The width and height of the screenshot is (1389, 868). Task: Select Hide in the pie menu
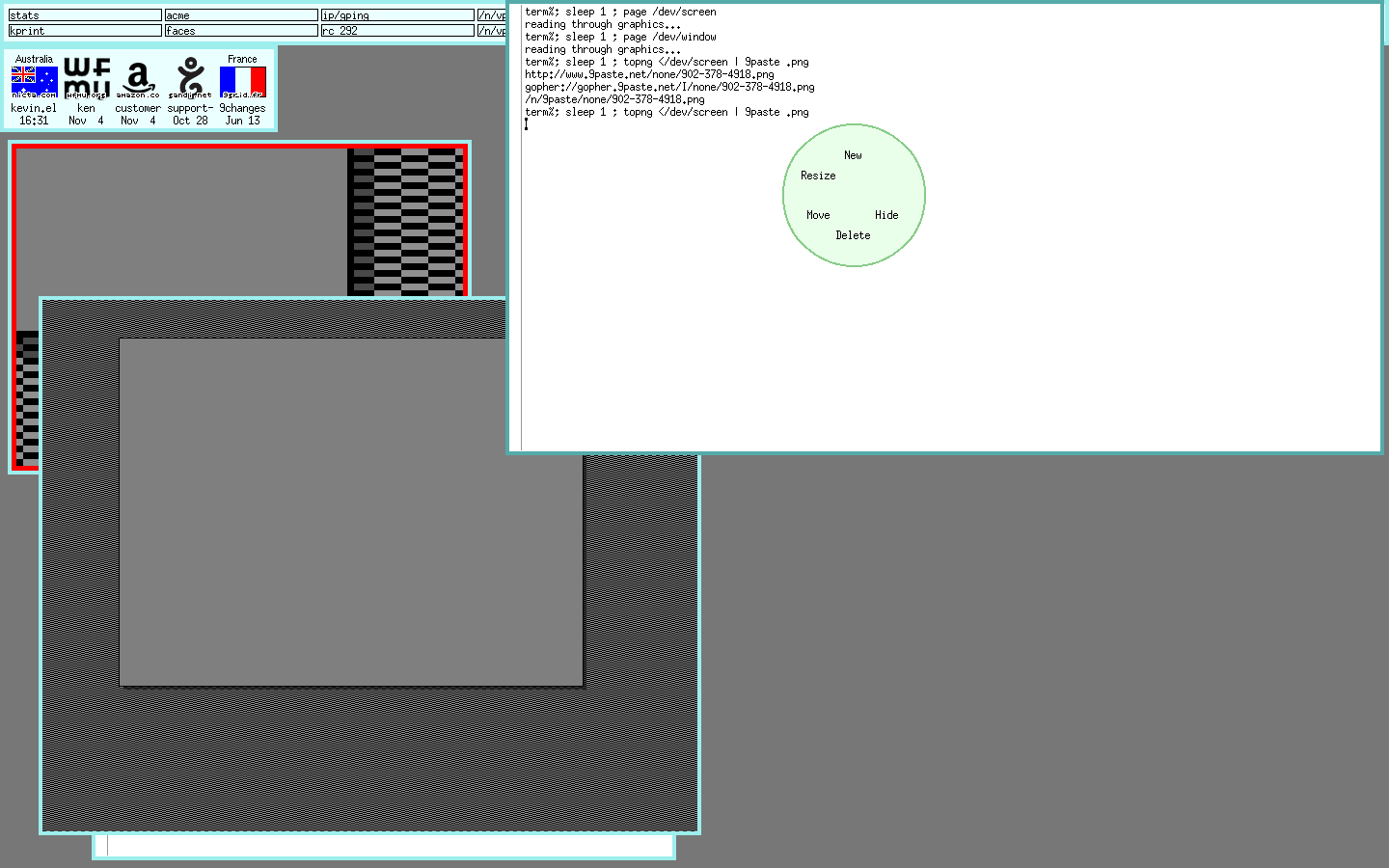point(886,215)
